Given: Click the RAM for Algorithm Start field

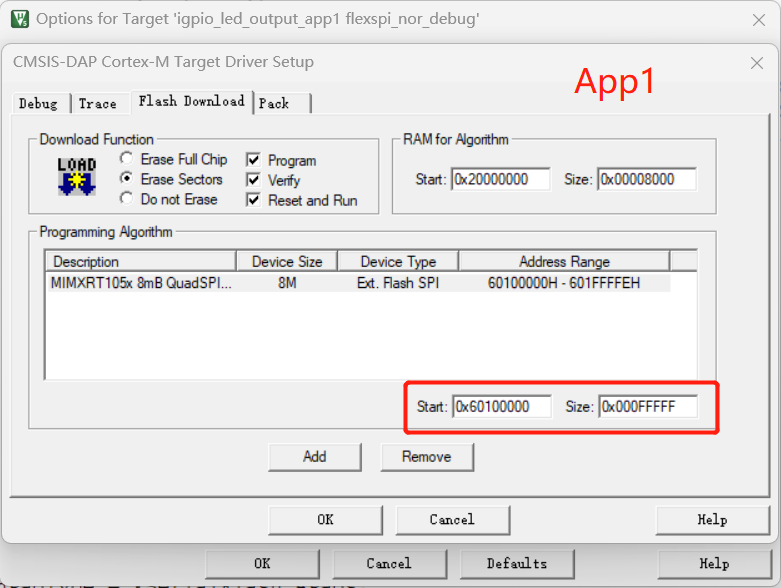Looking at the screenshot, I should coord(501,179).
